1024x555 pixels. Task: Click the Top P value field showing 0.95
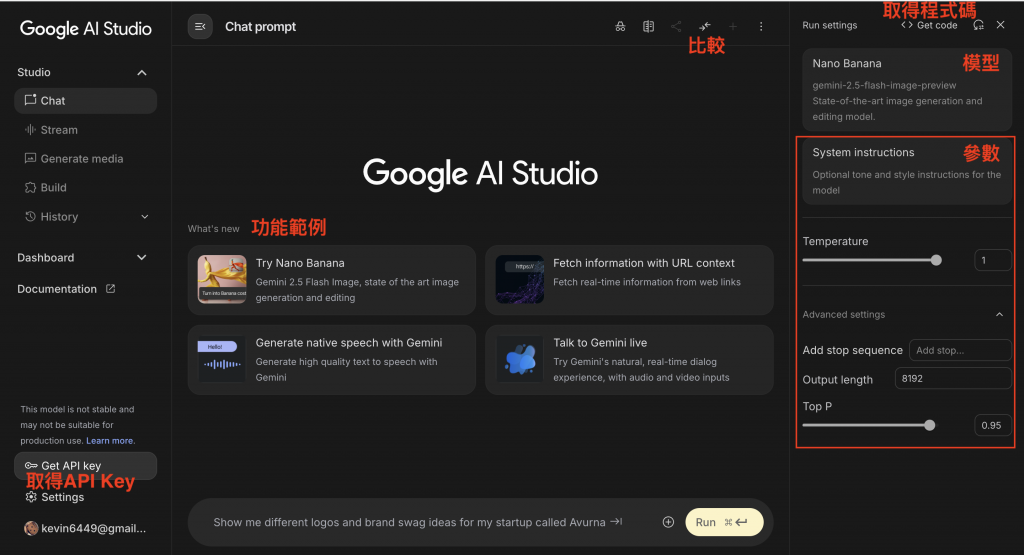click(x=993, y=425)
